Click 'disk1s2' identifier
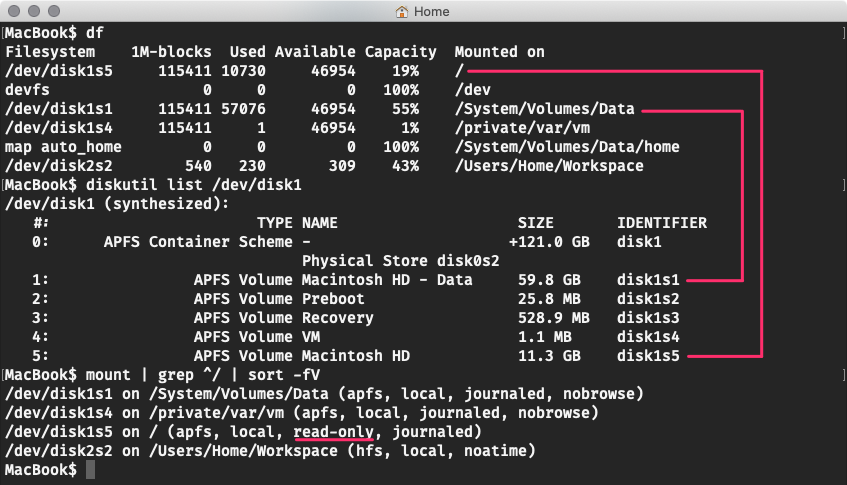847x485 pixels. [x=648, y=299]
